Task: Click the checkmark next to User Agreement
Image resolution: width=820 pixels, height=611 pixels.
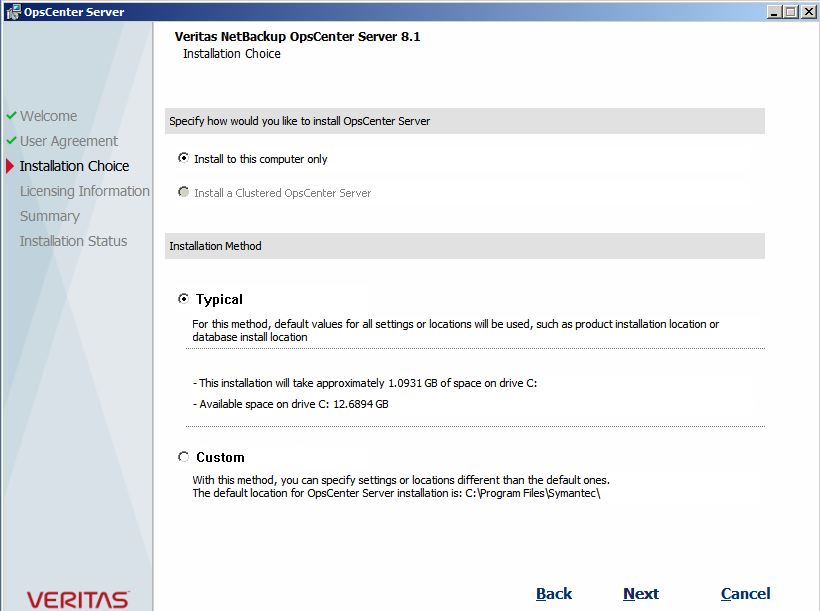Action: tap(10, 141)
